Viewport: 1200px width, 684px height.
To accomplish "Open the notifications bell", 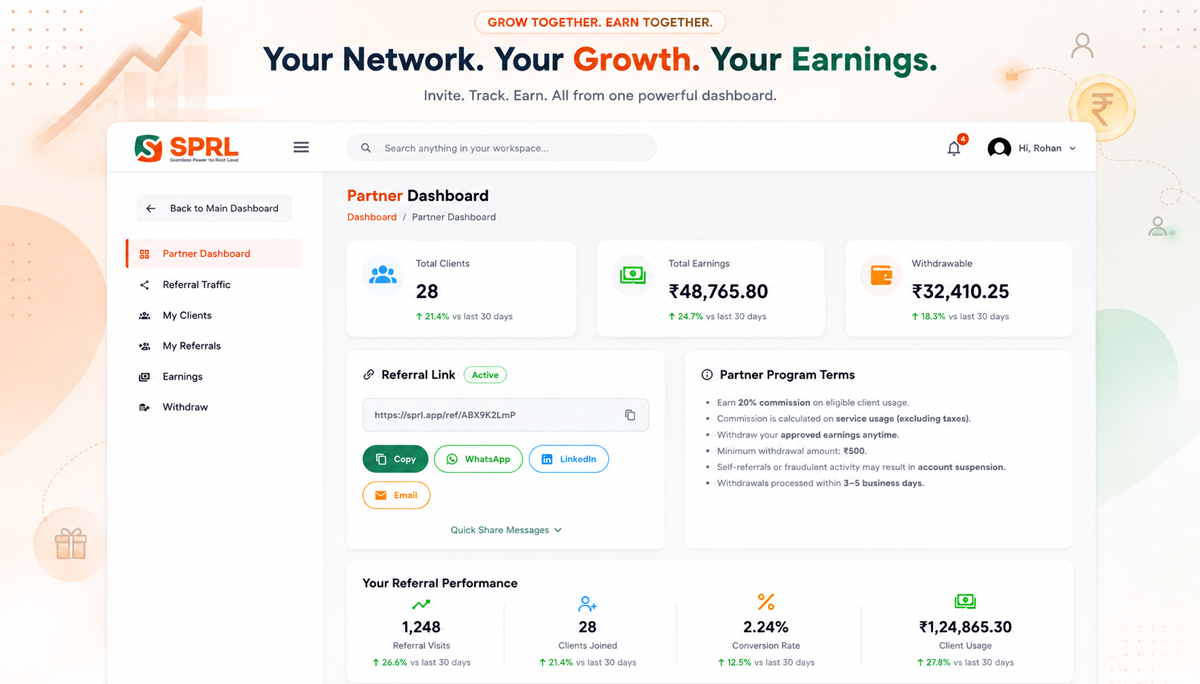I will [x=954, y=148].
